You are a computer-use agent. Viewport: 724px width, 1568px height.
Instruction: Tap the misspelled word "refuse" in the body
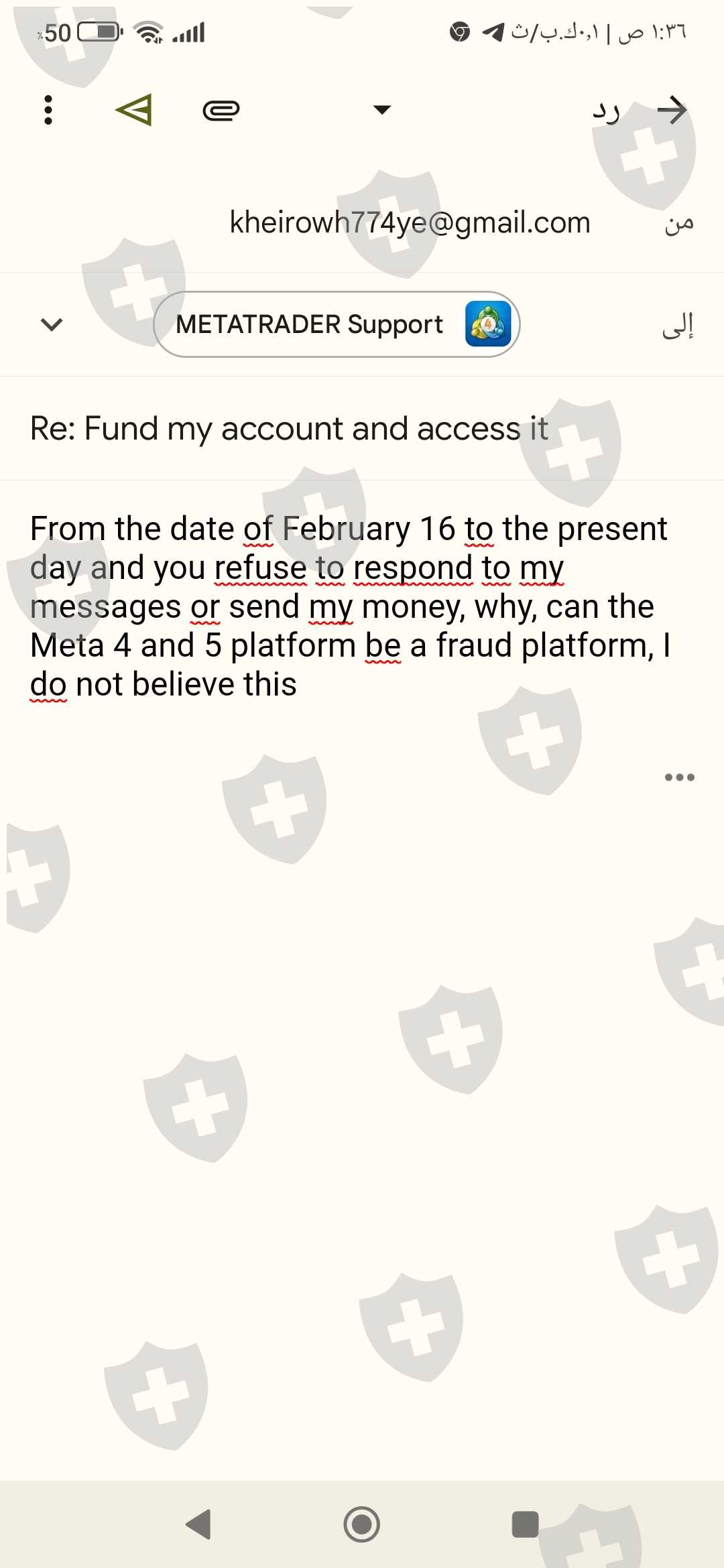point(260,568)
